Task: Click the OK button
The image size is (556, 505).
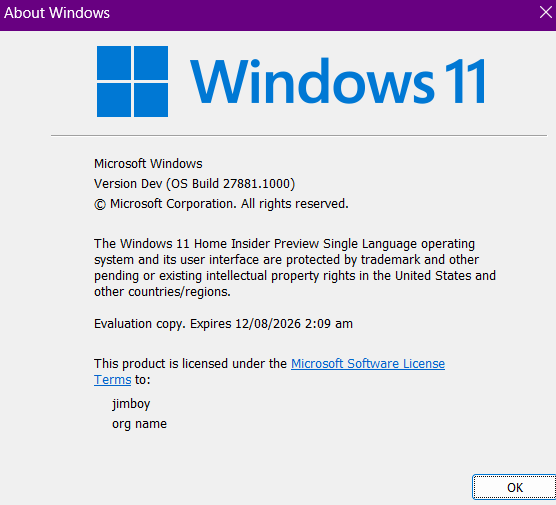Action: 514,487
